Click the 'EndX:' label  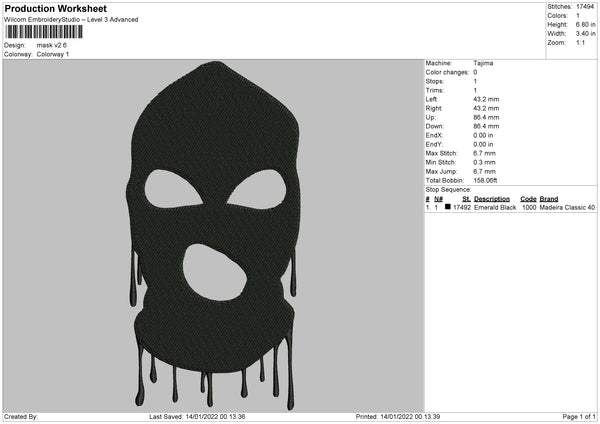coord(434,135)
